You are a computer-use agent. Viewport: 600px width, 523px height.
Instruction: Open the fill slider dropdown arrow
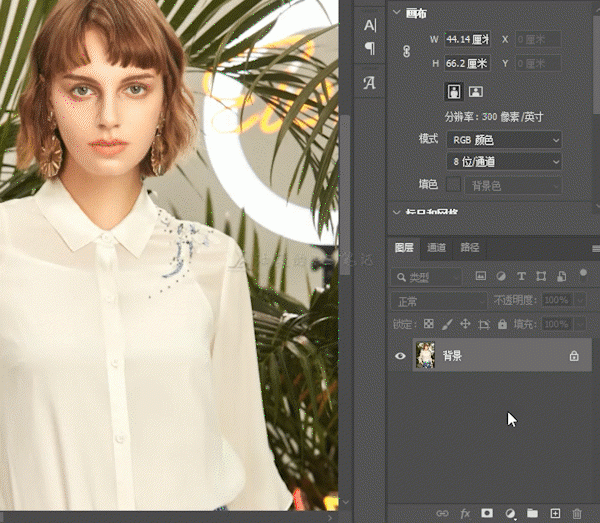point(580,324)
